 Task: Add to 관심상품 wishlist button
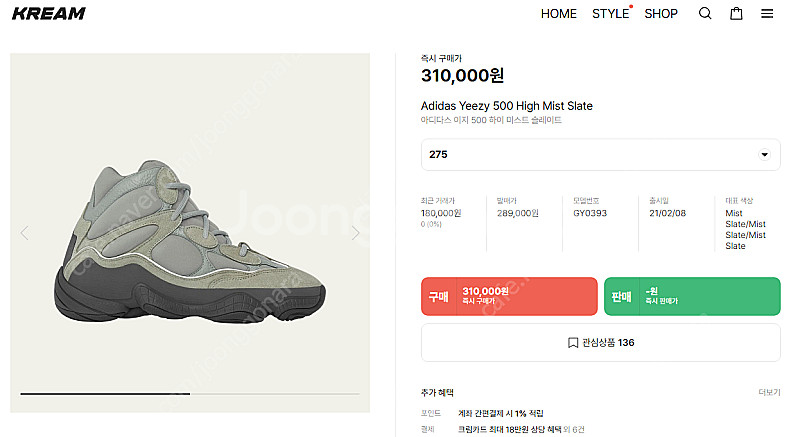tap(600, 342)
